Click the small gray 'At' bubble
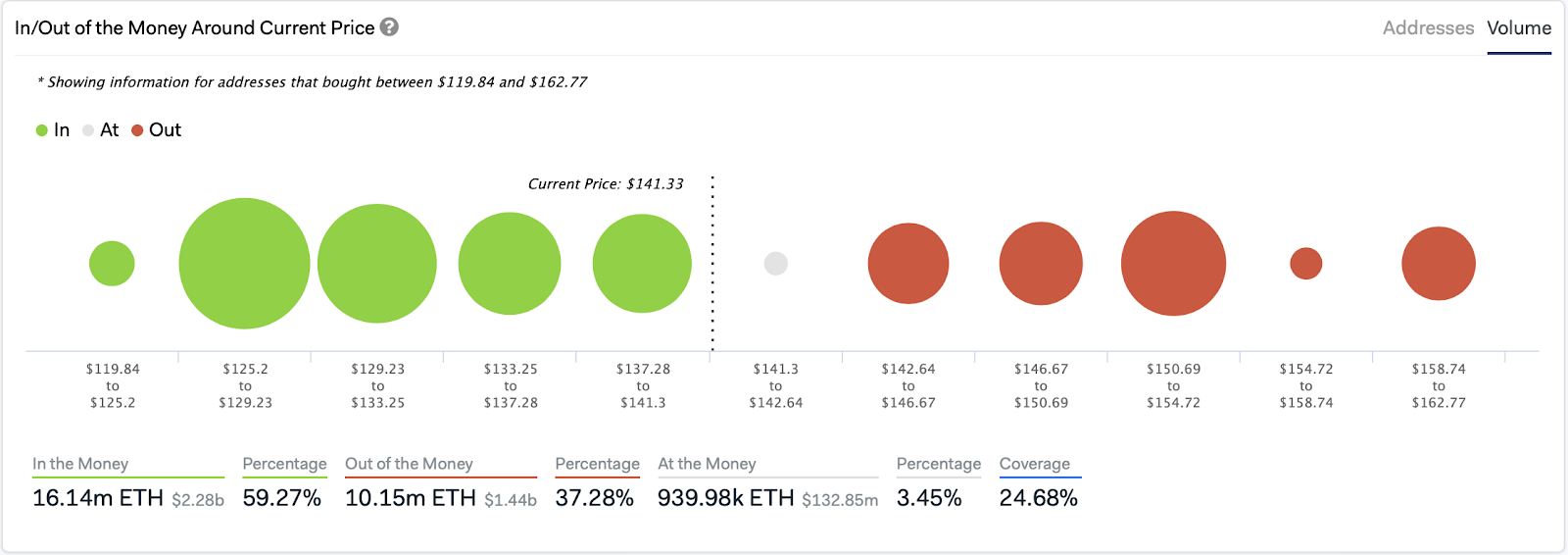The height and width of the screenshot is (555, 1568). (x=776, y=264)
